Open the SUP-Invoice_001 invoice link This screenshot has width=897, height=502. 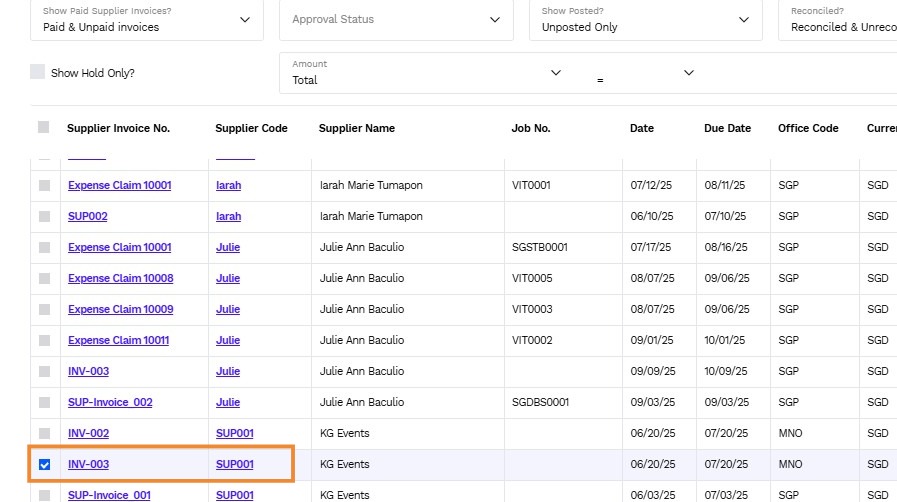pyautogui.click(x=109, y=495)
